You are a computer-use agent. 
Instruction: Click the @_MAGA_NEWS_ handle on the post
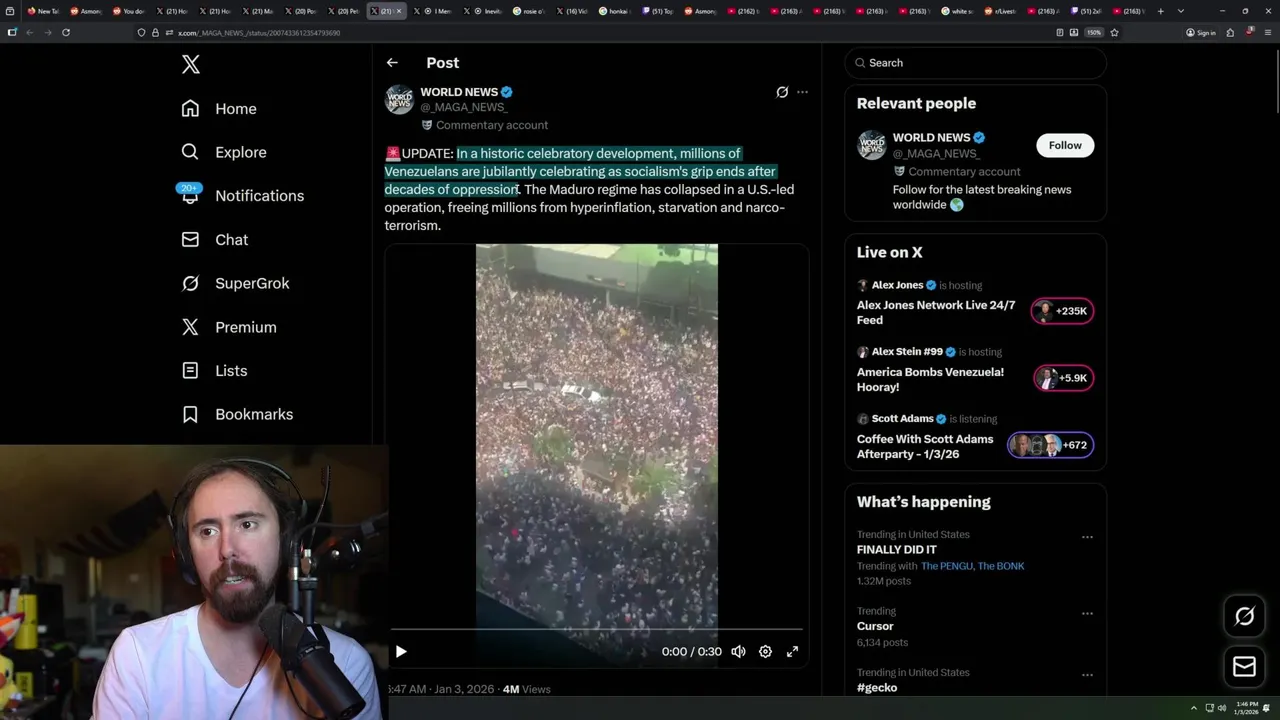coord(464,107)
